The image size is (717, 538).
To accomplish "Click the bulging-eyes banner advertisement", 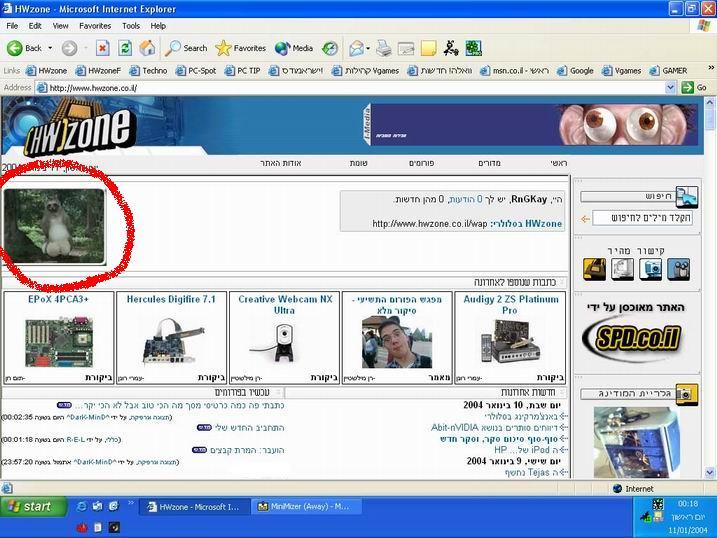I will coord(534,124).
